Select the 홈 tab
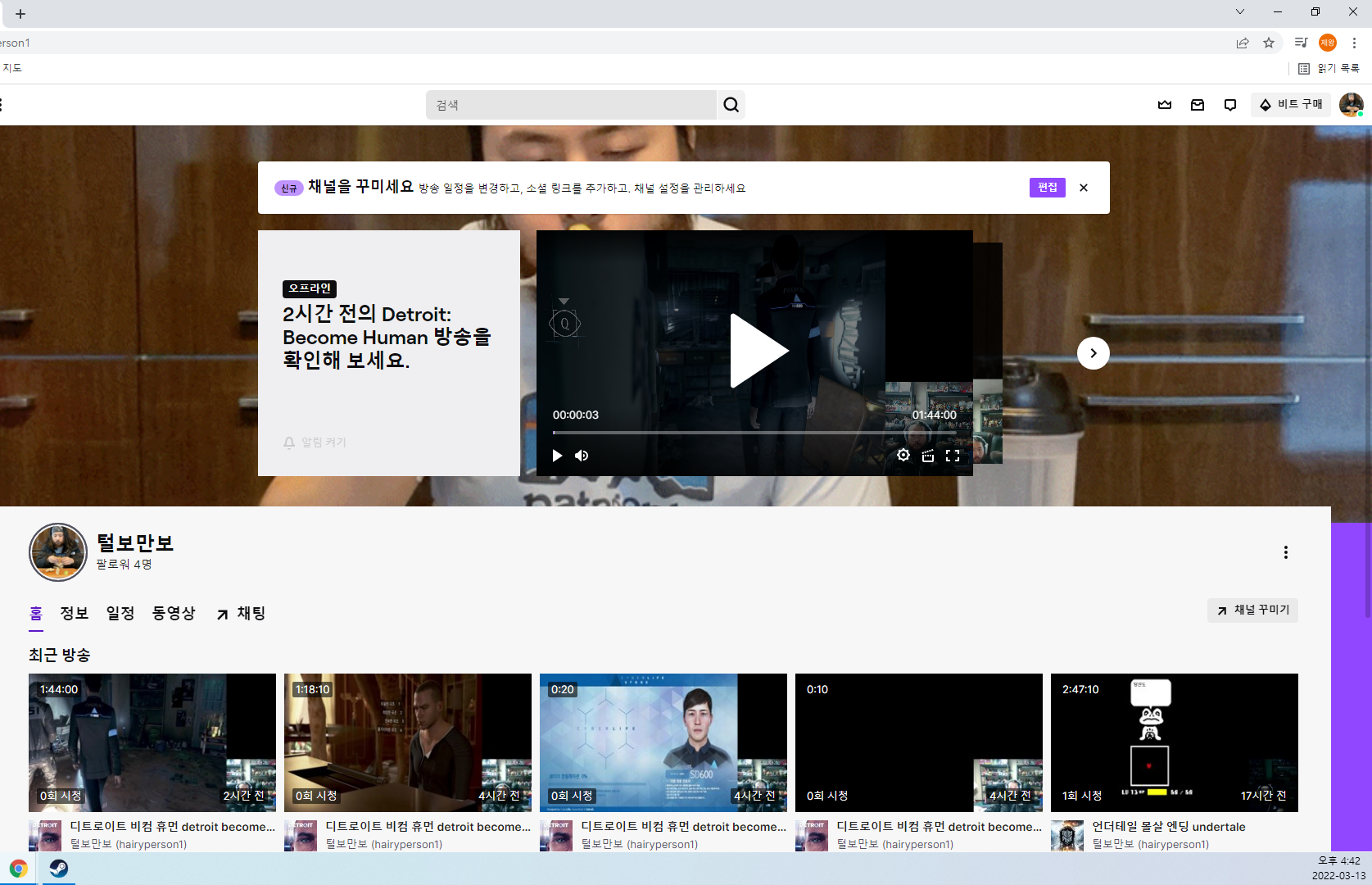The width and height of the screenshot is (1372, 885). point(36,614)
